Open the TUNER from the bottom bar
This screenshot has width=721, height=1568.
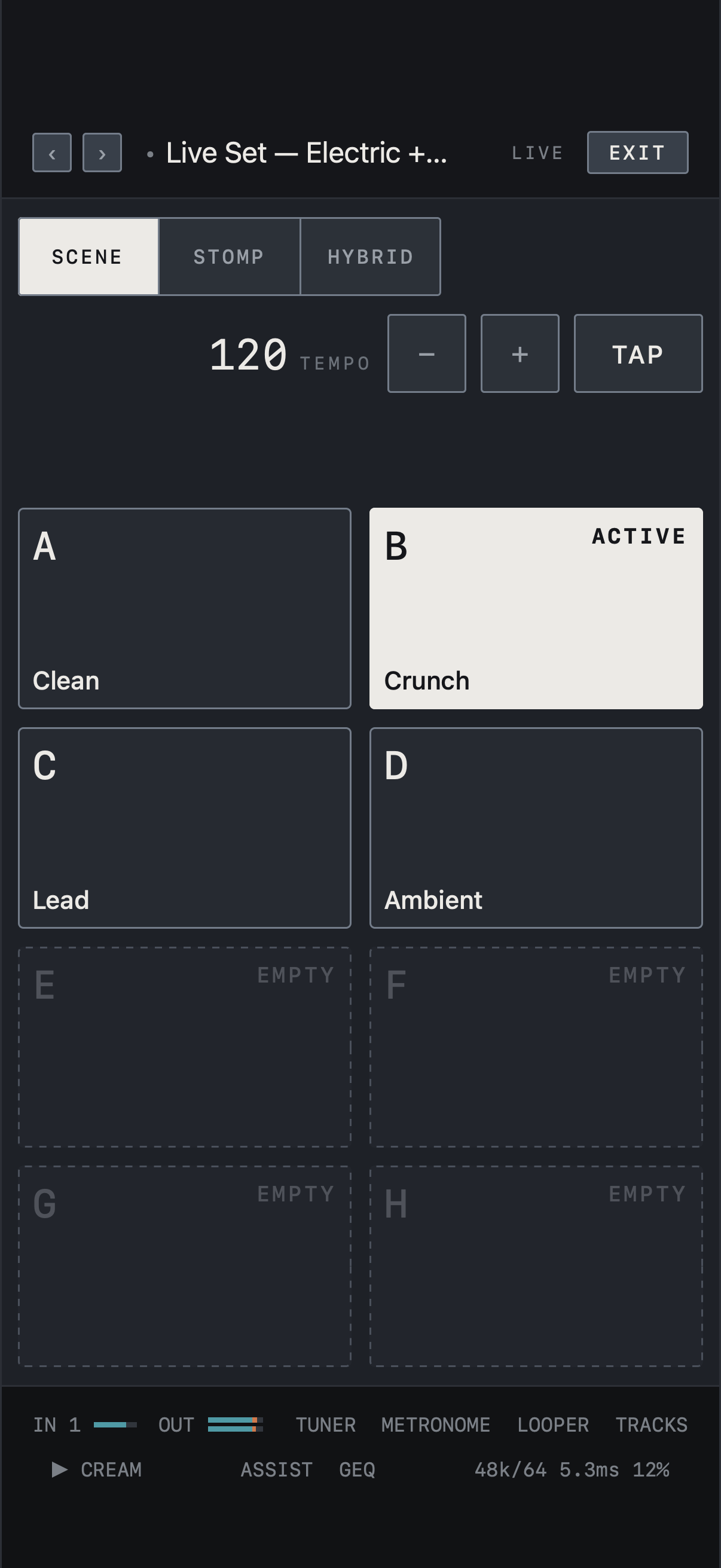325,1425
